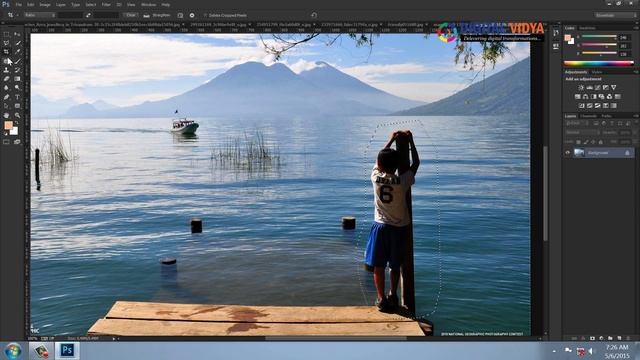
Task: Select the Clone Stamp tool
Action: 6,70
